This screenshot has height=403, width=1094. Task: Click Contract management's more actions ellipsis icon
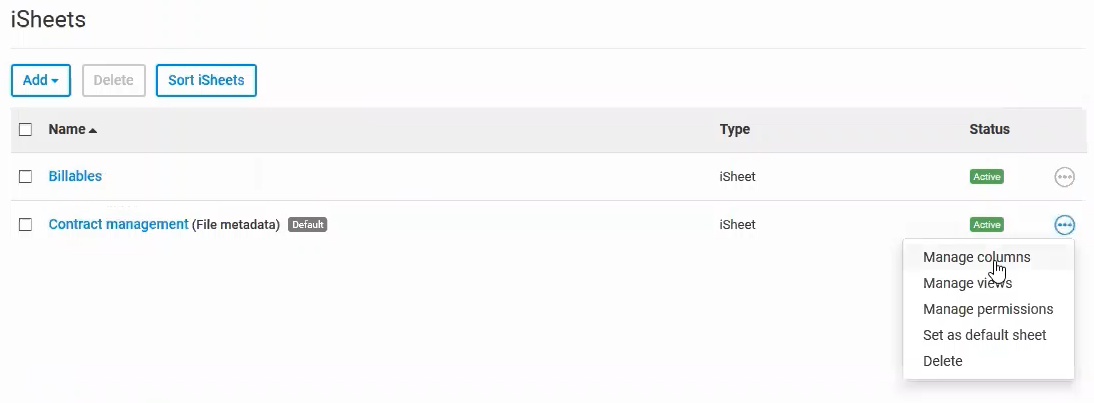click(1064, 225)
